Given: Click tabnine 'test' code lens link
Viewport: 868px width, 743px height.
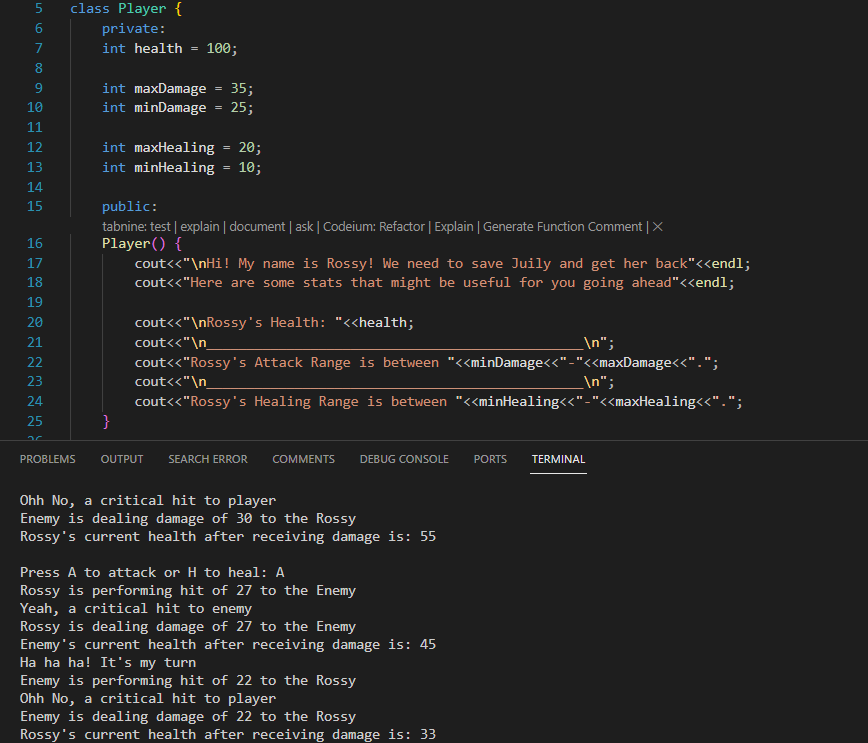Looking at the screenshot, I should click(x=160, y=226).
